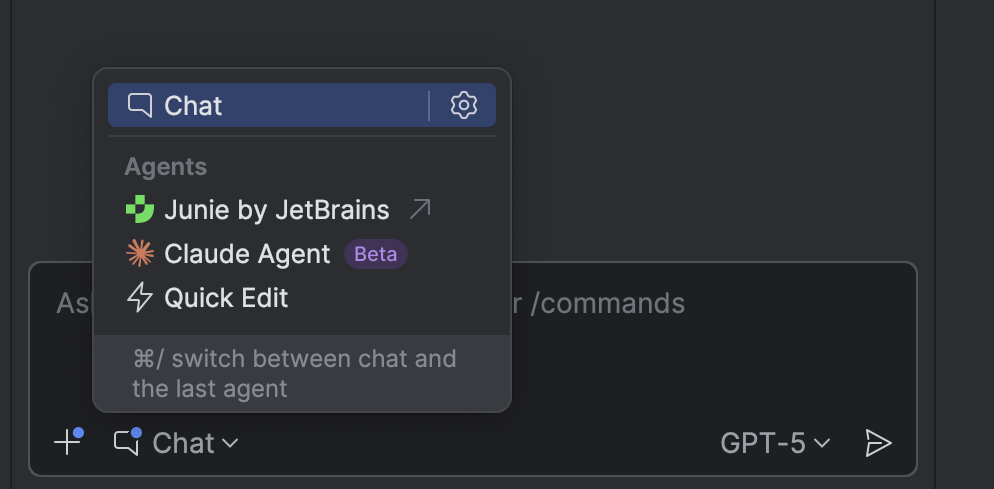The height and width of the screenshot is (489, 994).
Task: Click the Beta badge next to Claude Agent
Action: point(376,254)
